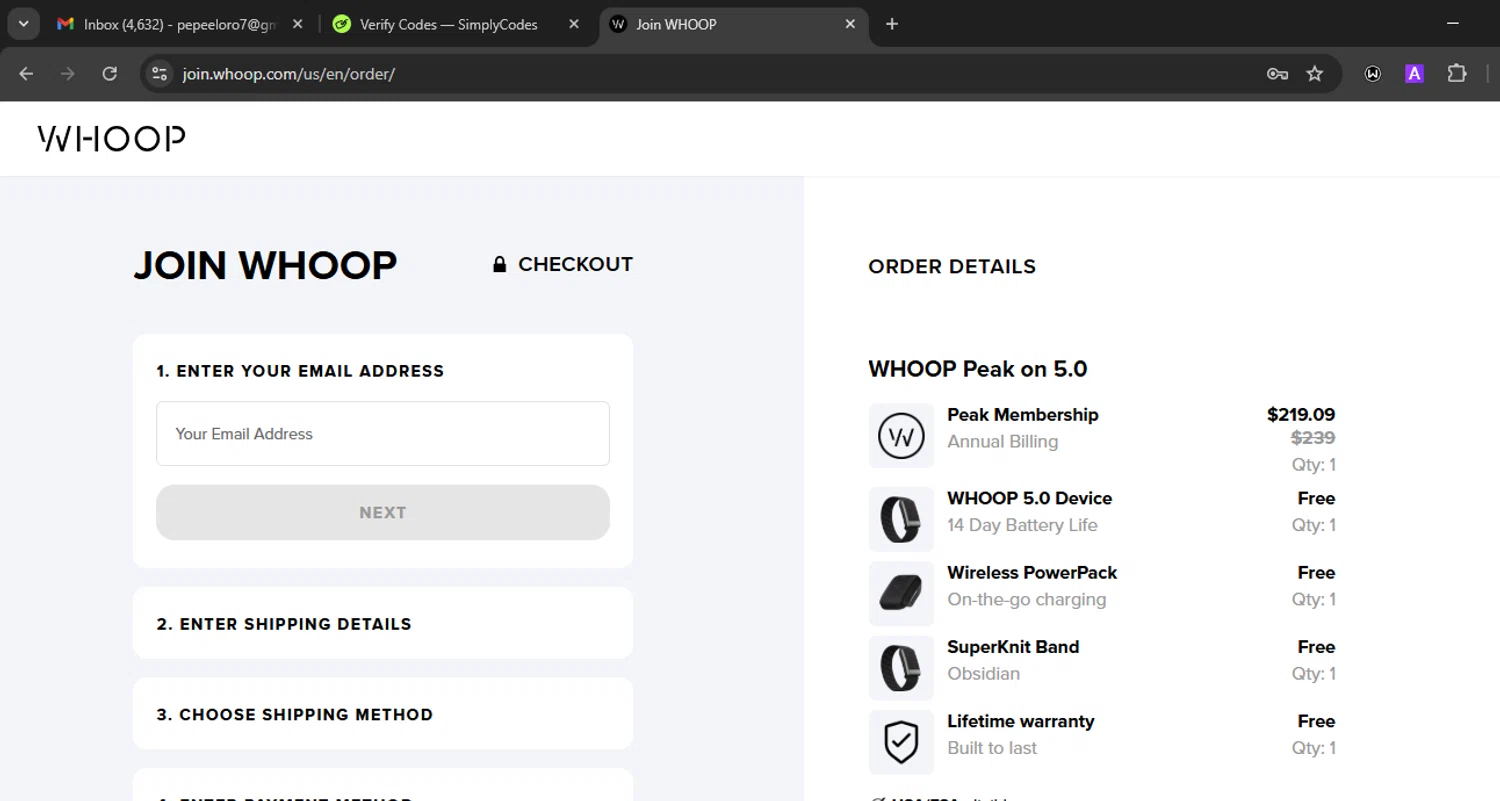Reload the page with the refresh icon
This screenshot has height=801, width=1500.
point(110,74)
